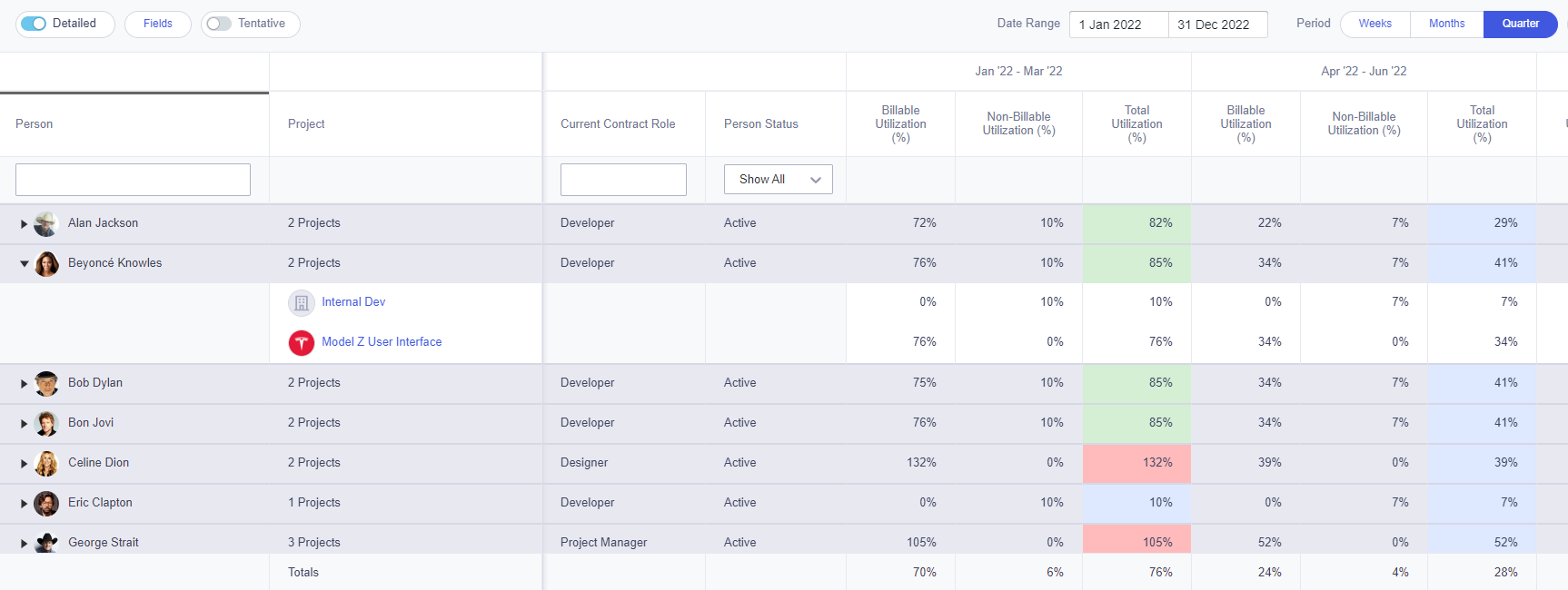Open the Fields options
1568x590 pixels.
[x=157, y=24]
